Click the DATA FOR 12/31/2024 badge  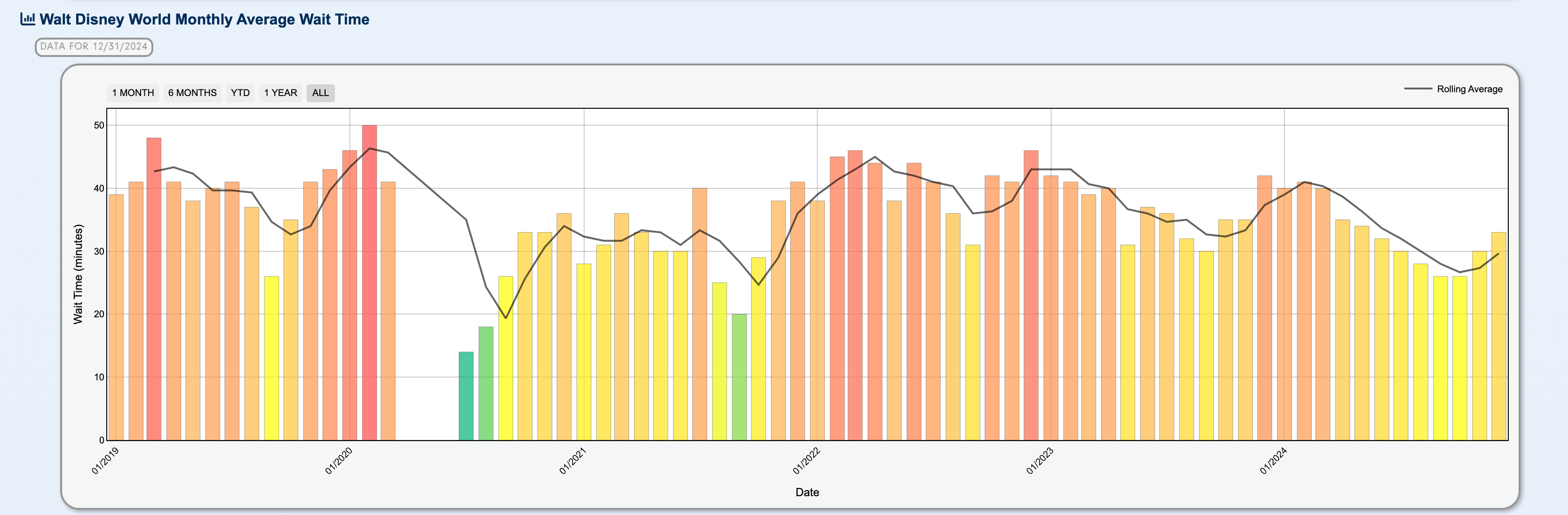coord(94,47)
